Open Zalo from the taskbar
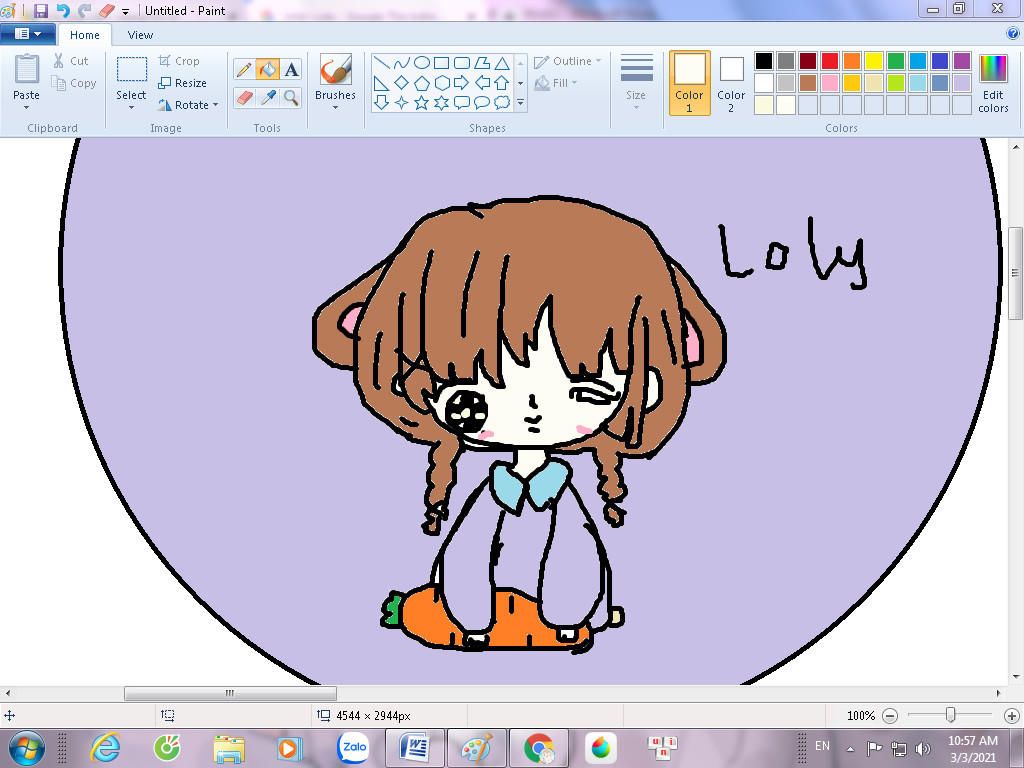Image resolution: width=1024 pixels, height=768 pixels. (353, 748)
